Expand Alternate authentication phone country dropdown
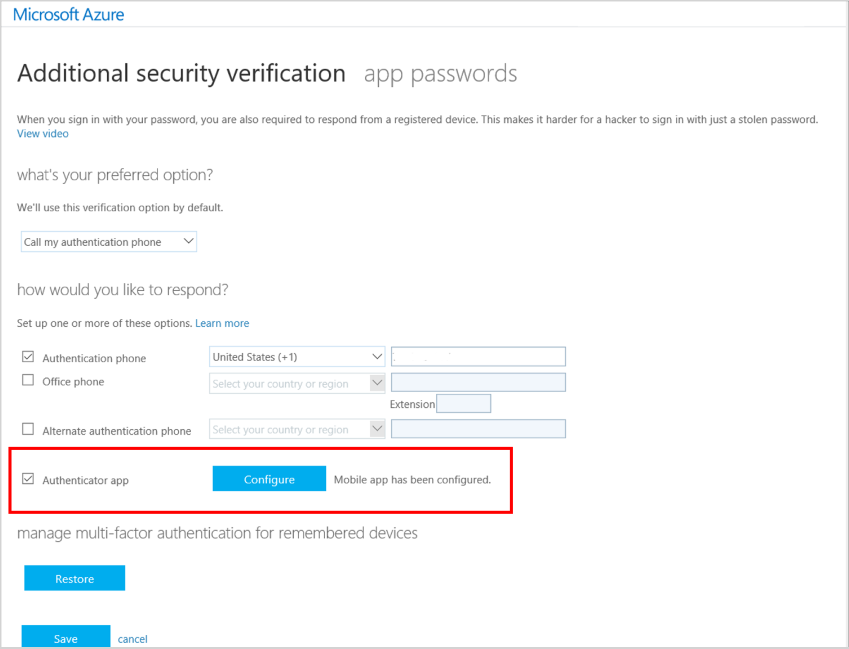Screen dimensions: 849x649 (x=297, y=429)
